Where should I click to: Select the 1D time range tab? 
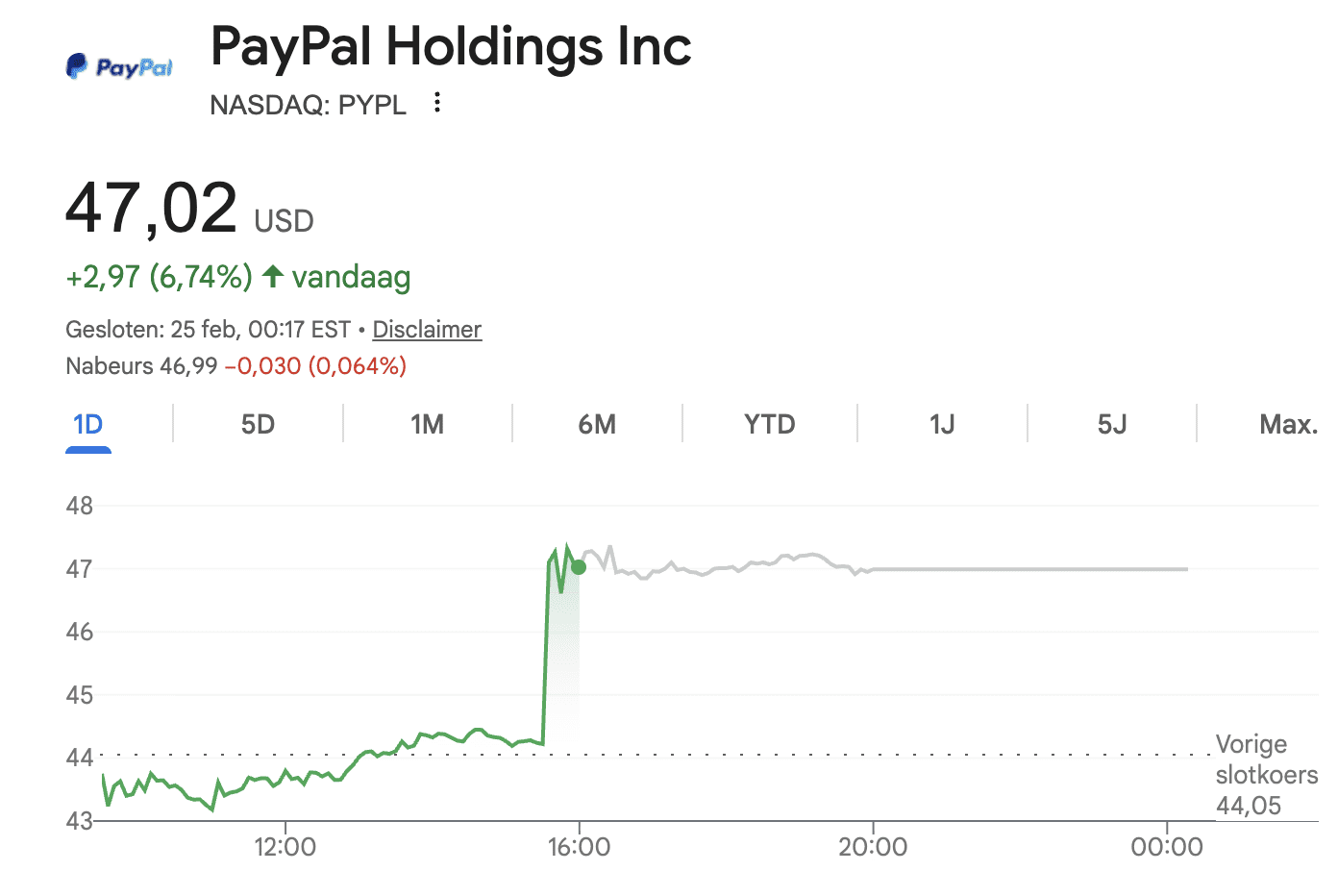(x=88, y=425)
